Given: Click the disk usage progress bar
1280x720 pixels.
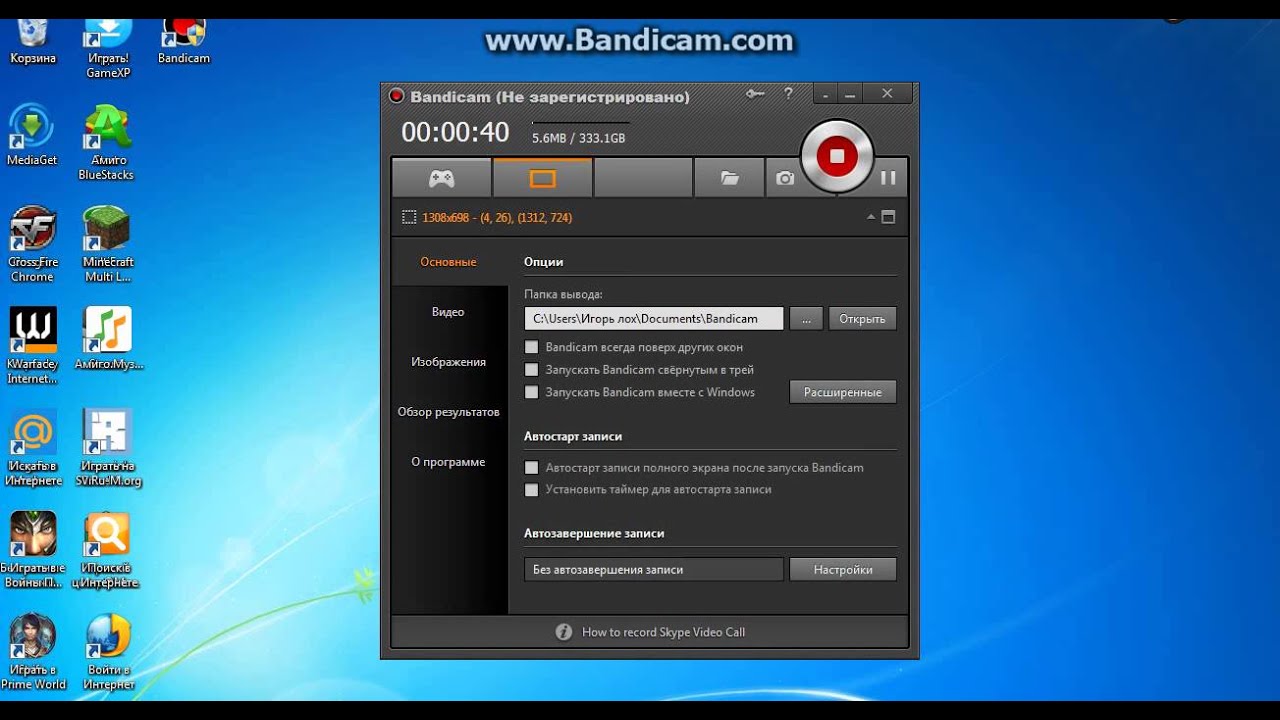Looking at the screenshot, I should click(580, 123).
